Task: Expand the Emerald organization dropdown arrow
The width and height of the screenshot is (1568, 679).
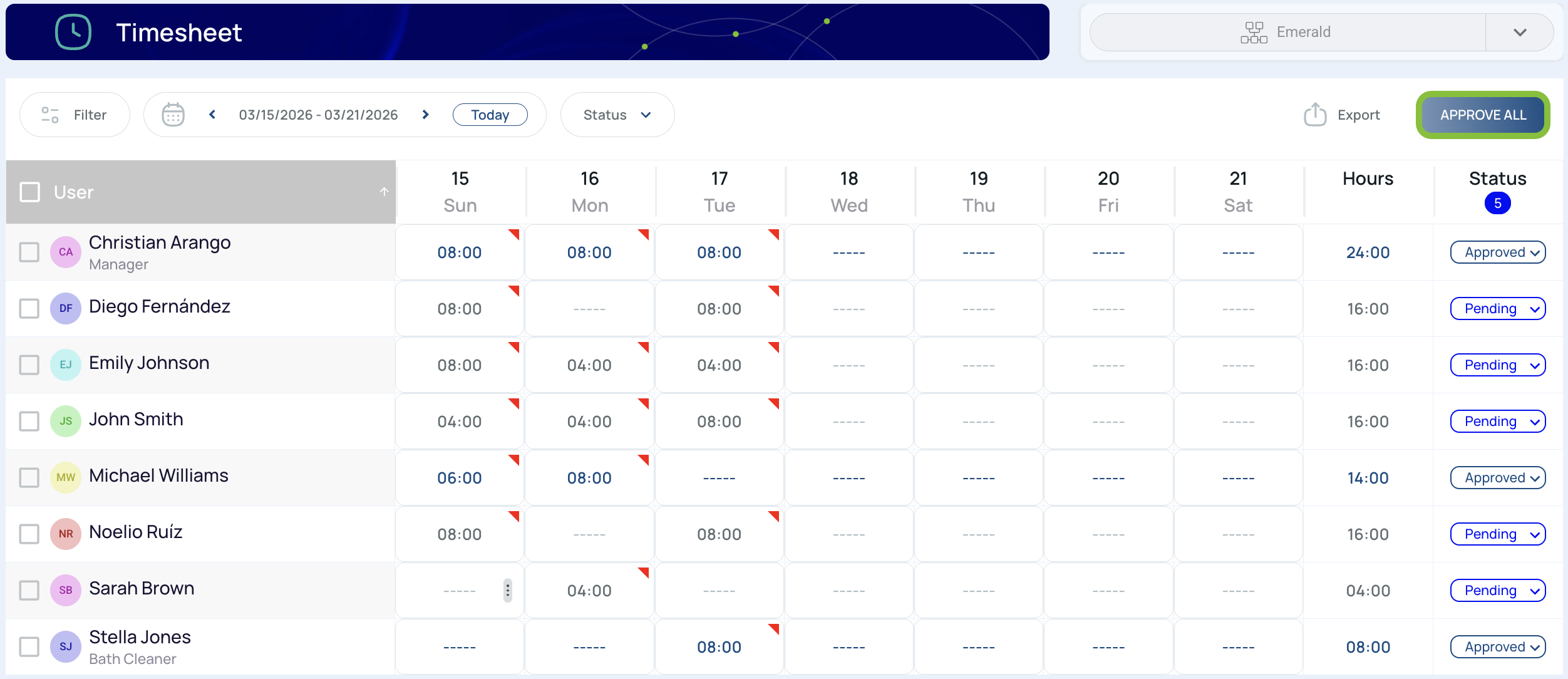Action: (x=1520, y=32)
